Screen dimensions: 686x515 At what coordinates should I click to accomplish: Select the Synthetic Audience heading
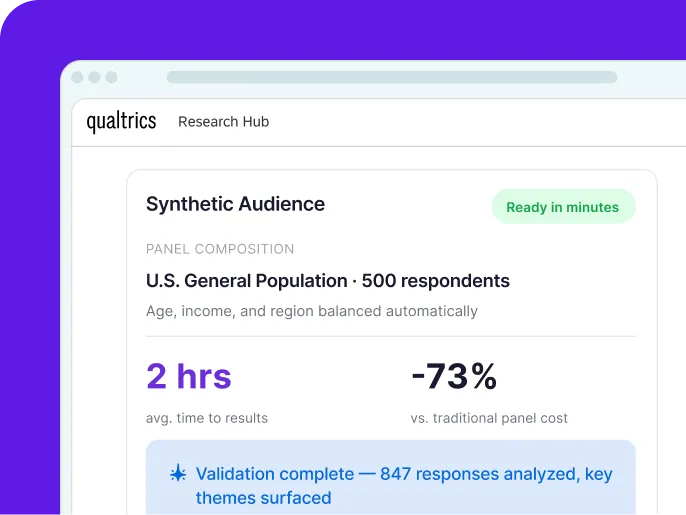click(x=235, y=204)
